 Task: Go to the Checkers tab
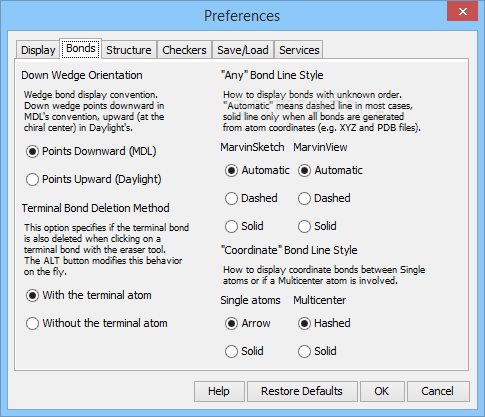click(184, 50)
